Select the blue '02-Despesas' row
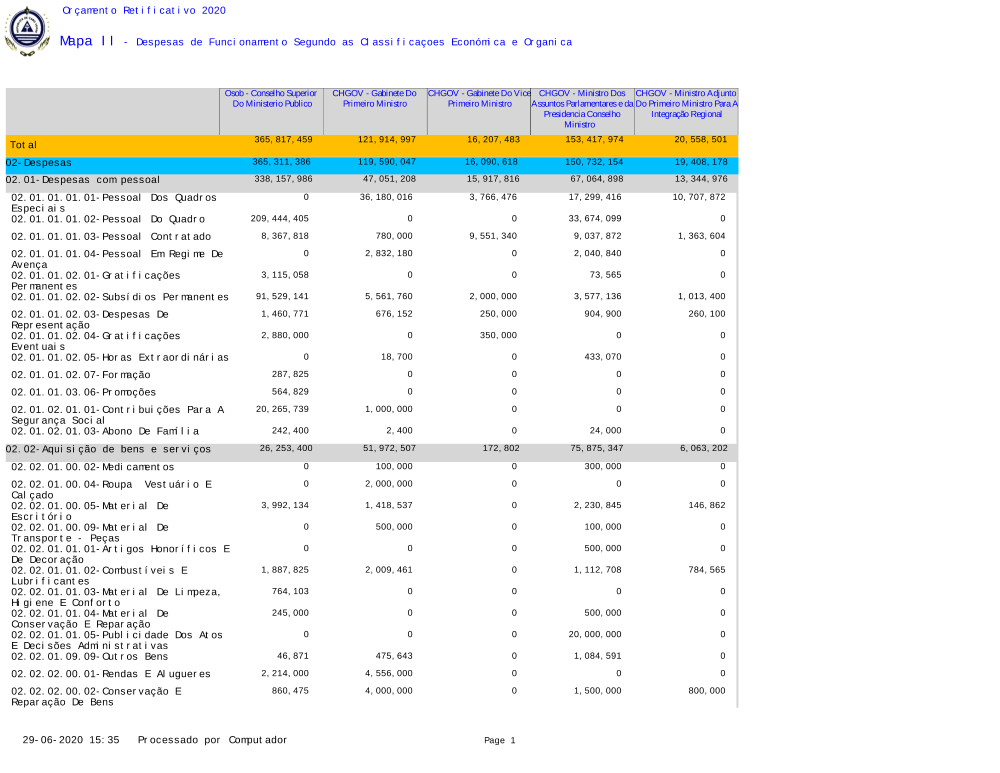 click(39, 162)
